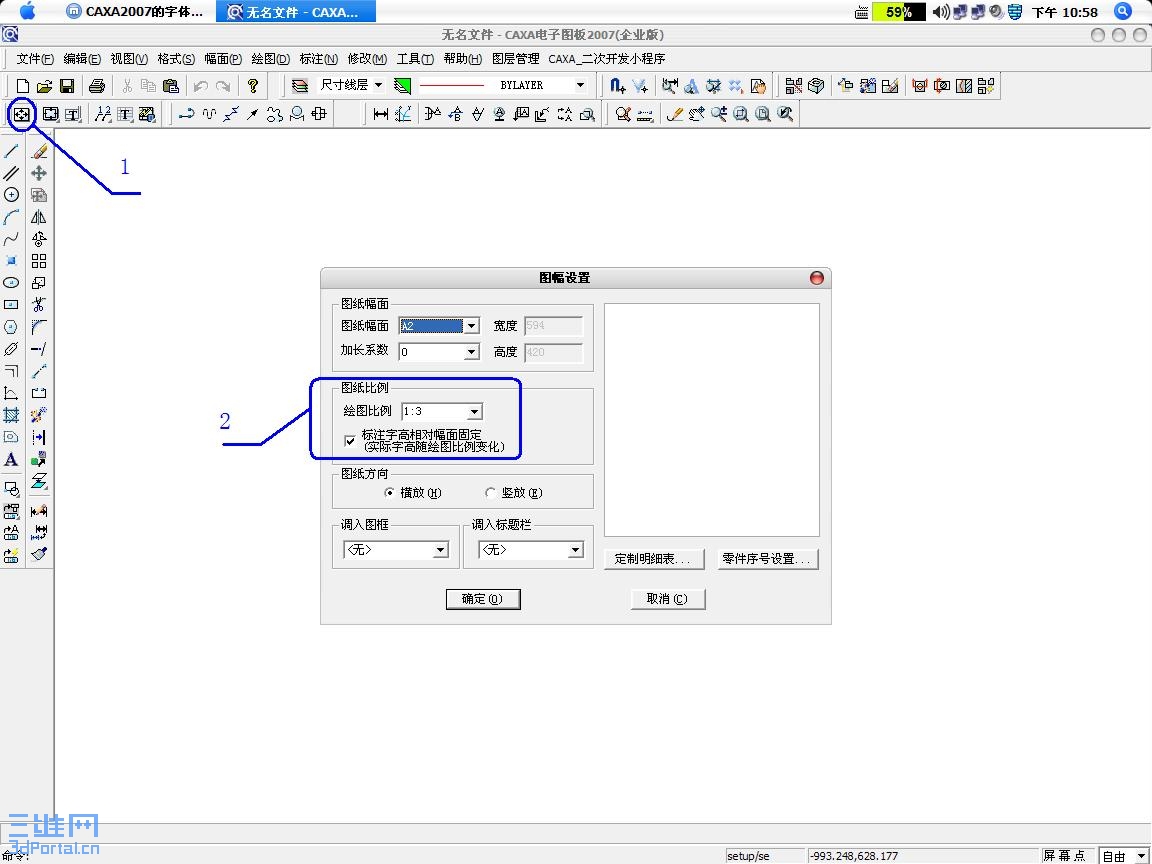Screen dimensions: 1152x864
Task: Open the BYLAYER linetype dropdown
Action: pos(580,85)
